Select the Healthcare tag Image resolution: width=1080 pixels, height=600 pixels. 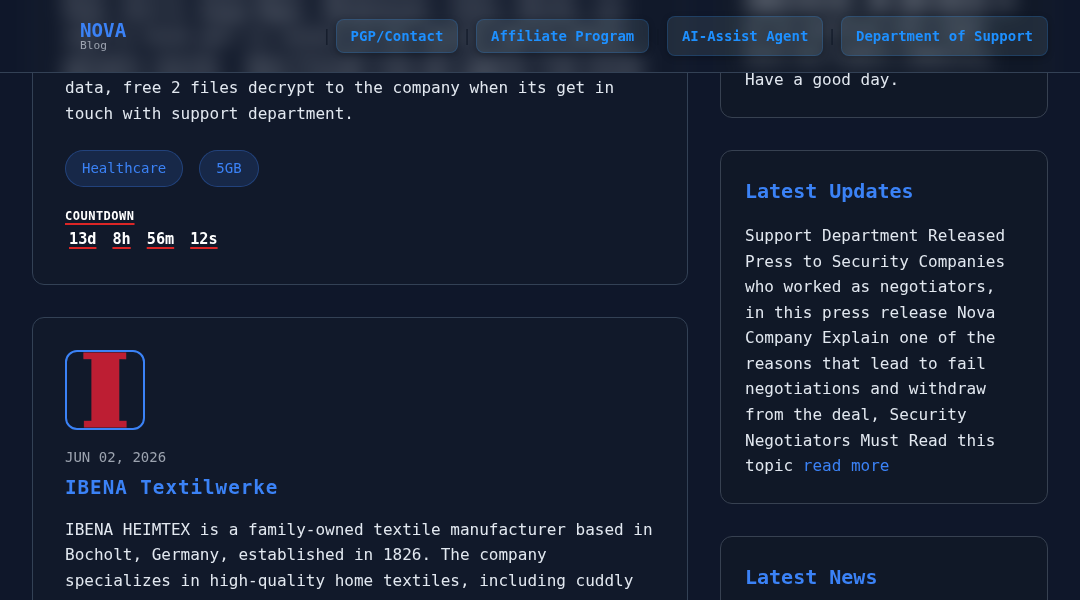coord(124,168)
